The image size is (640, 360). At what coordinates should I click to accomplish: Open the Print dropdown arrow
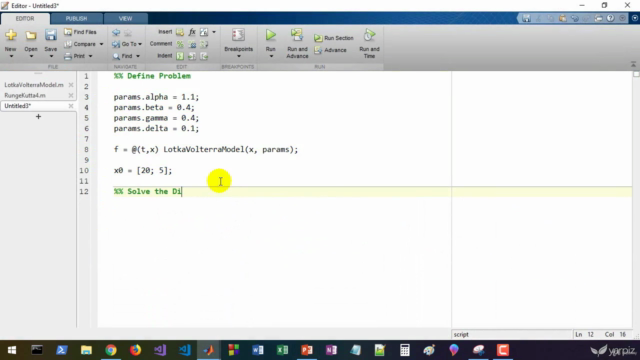[91, 56]
